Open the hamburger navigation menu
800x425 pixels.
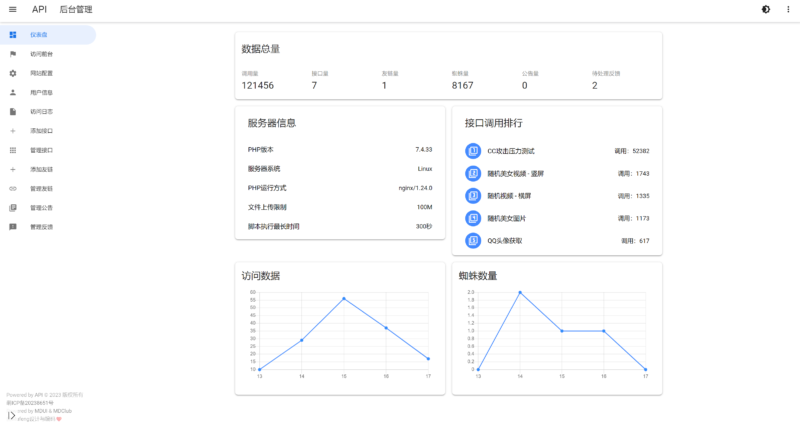tap(12, 9)
